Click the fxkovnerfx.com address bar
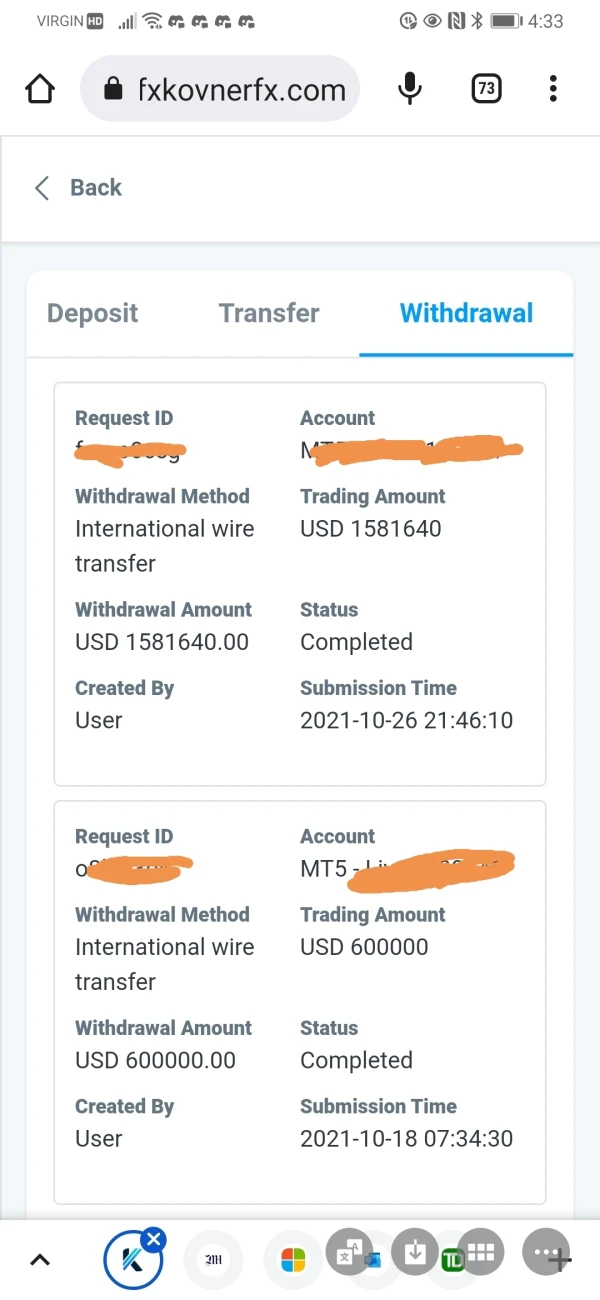This screenshot has height=1300, width=600. (240, 90)
